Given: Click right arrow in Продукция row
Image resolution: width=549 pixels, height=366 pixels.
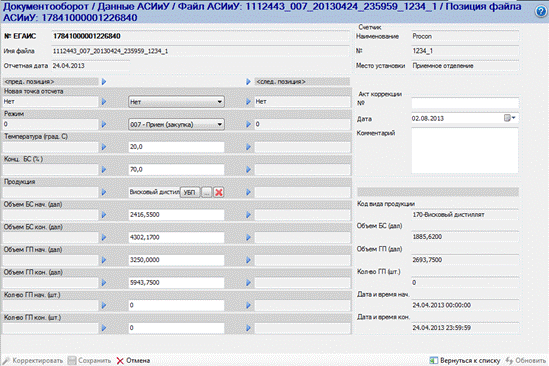Looking at the screenshot, I should [248, 192].
